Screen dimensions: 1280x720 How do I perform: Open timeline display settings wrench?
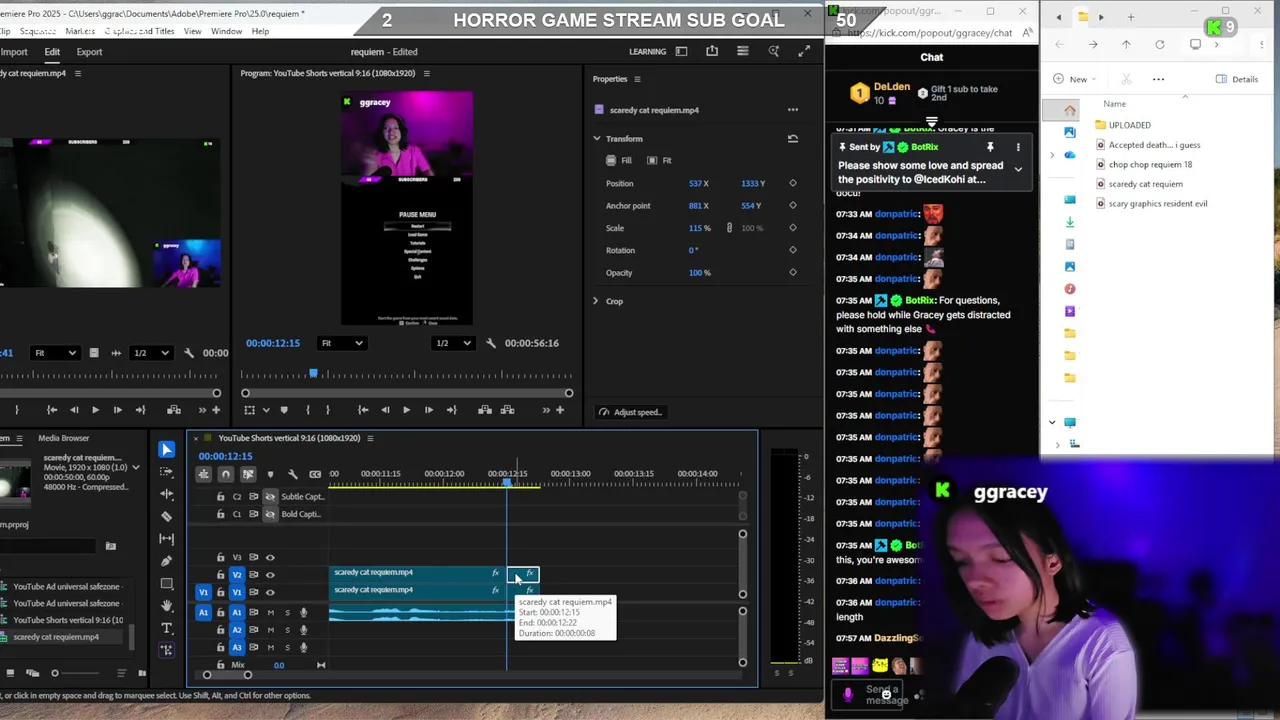point(292,474)
